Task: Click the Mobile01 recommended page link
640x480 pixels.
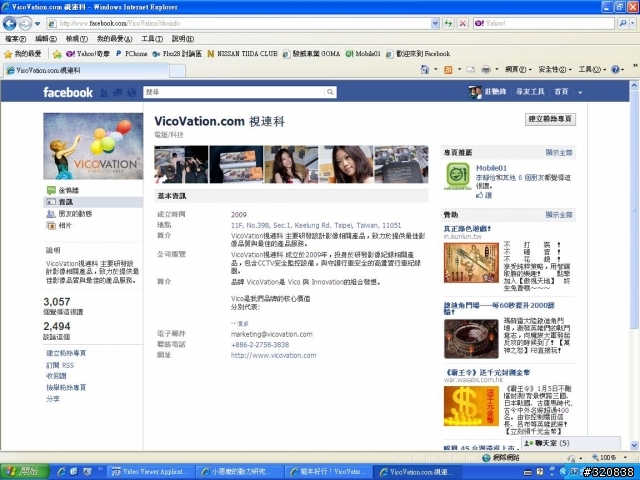Action: tap(491, 168)
